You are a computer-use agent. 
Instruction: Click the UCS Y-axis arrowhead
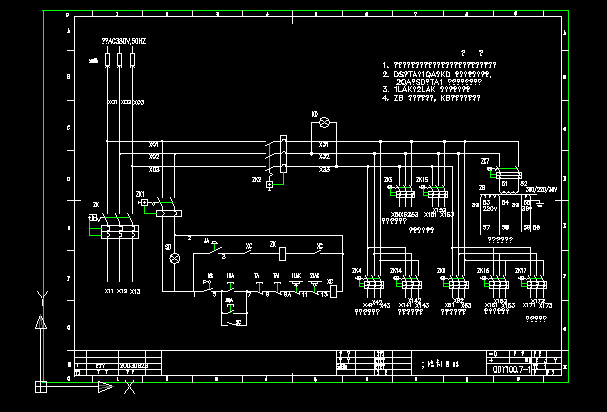point(41,322)
